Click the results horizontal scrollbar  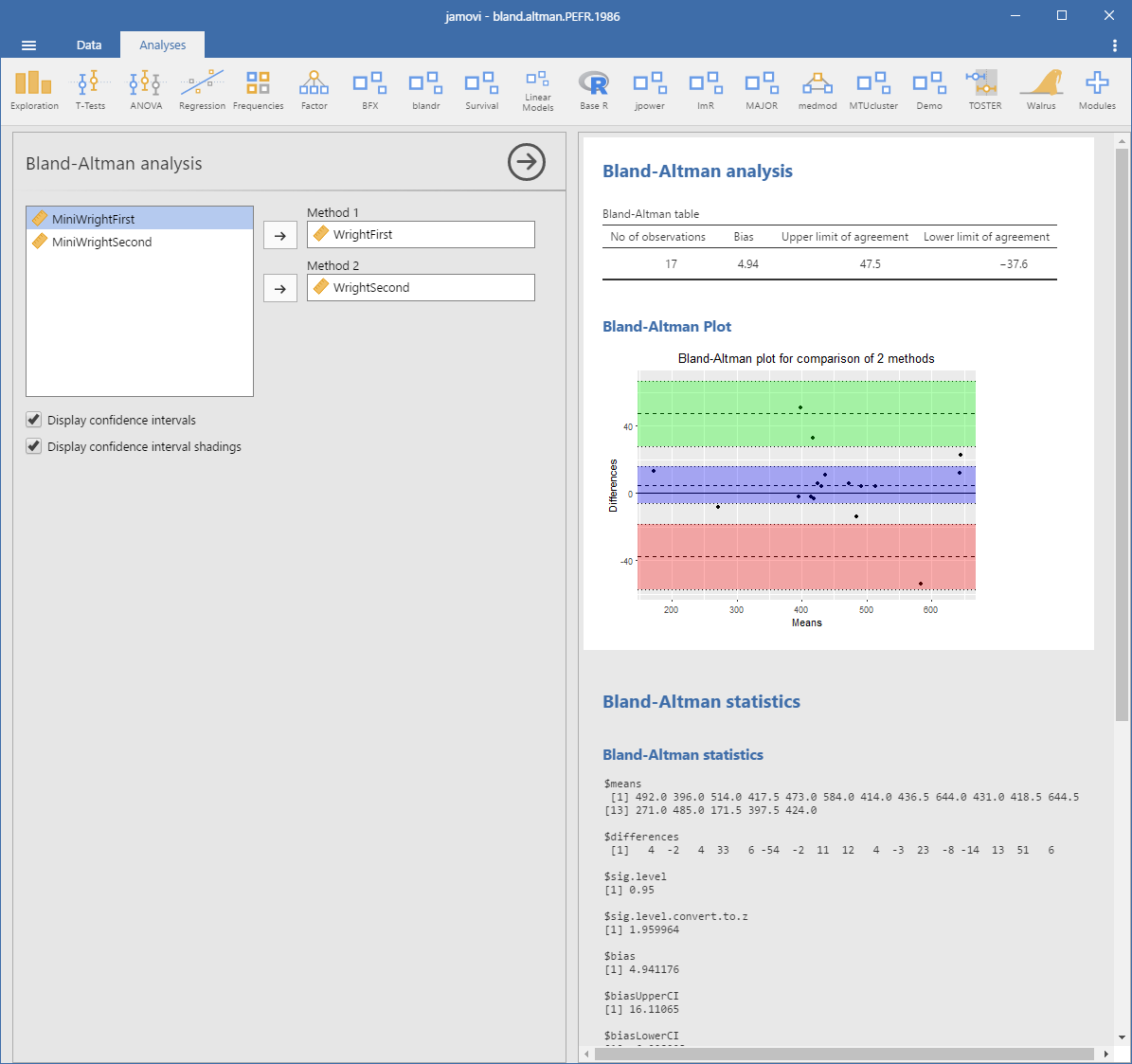pyautogui.click(x=843, y=1054)
